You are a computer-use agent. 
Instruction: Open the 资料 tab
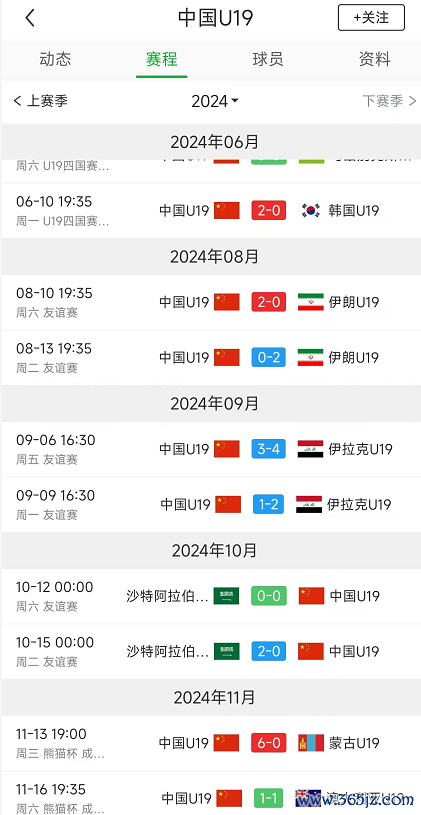[x=374, y=59]
